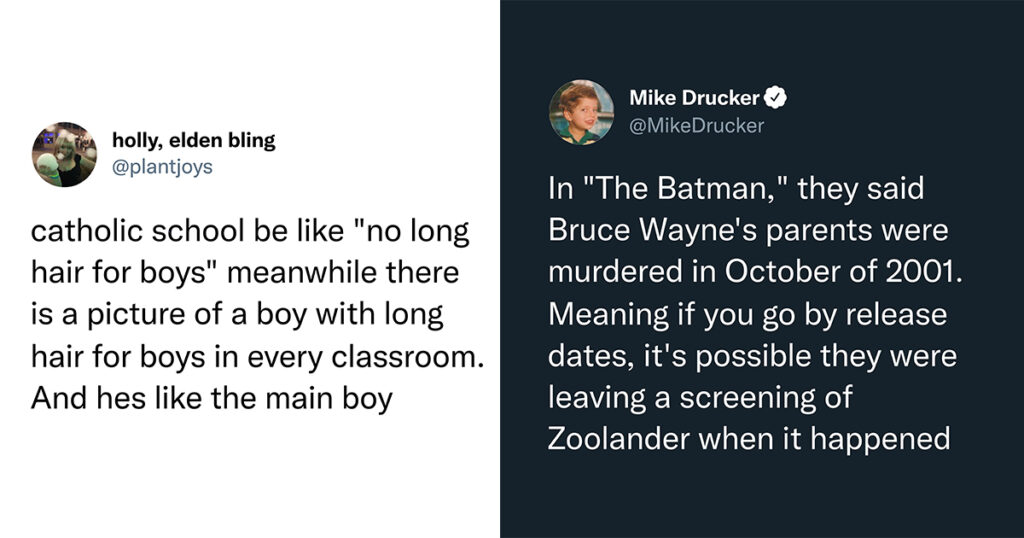Click the verified badge beside Mike Drucker
1024x538 pixels.
775,98
